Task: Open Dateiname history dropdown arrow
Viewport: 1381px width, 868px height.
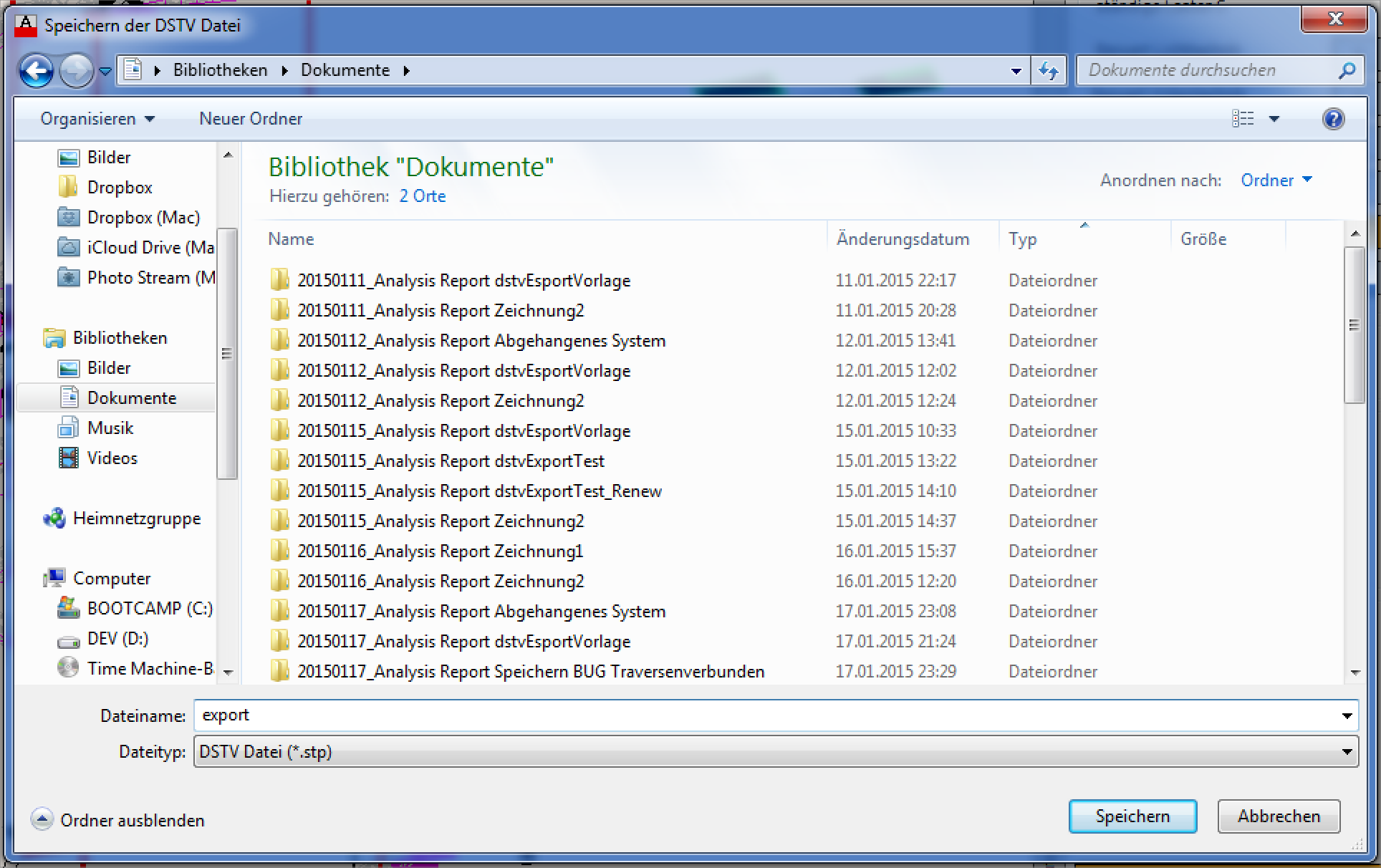Action: point(1346,715)
